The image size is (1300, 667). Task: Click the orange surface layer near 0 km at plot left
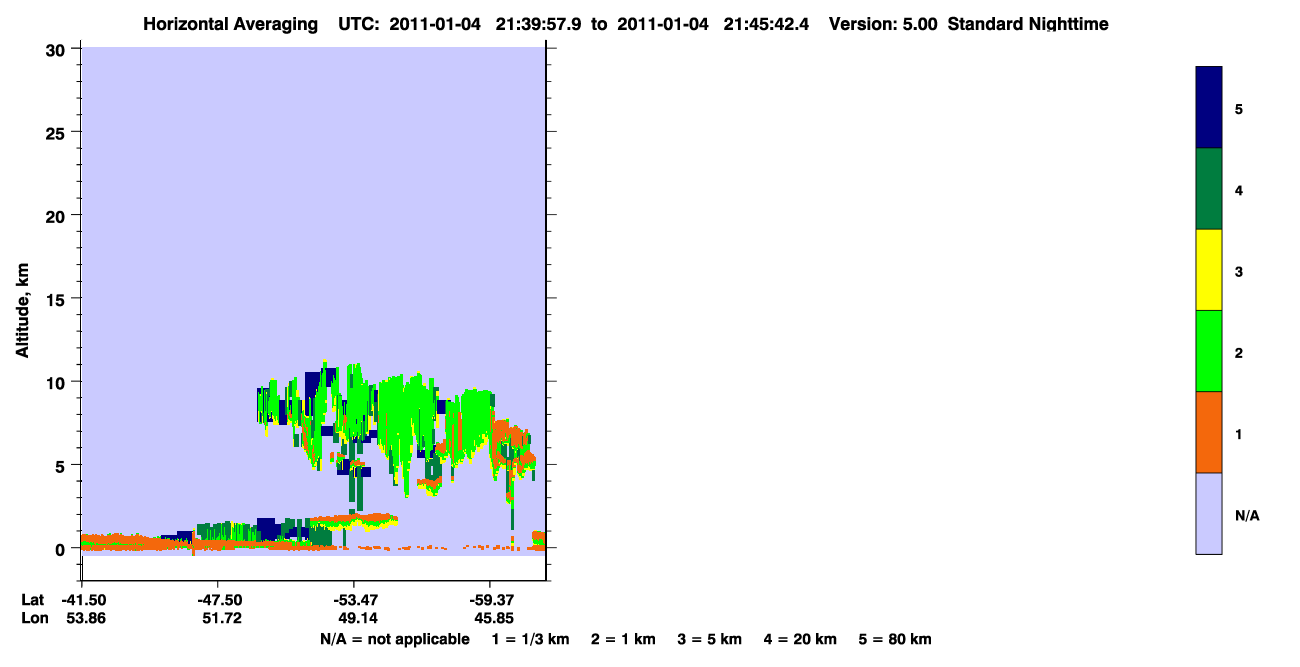tap(120, 543)
